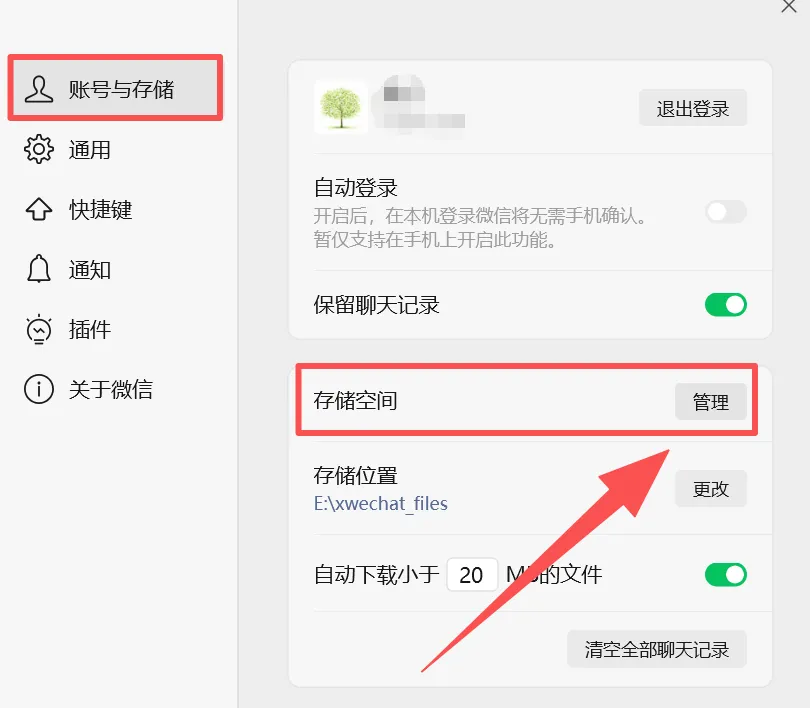Click the info icon for 关于微信

tap(39, 389)
